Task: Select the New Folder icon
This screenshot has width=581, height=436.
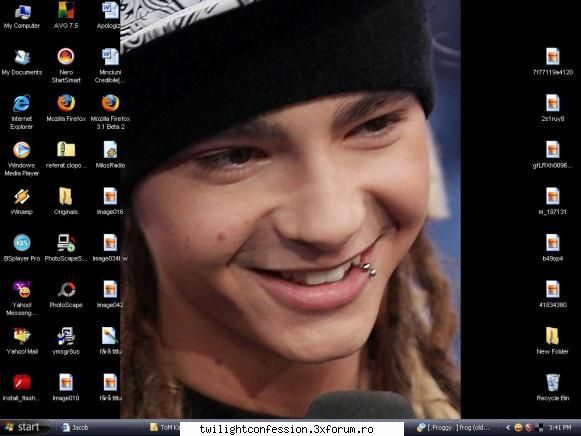Action: (552, 341)
